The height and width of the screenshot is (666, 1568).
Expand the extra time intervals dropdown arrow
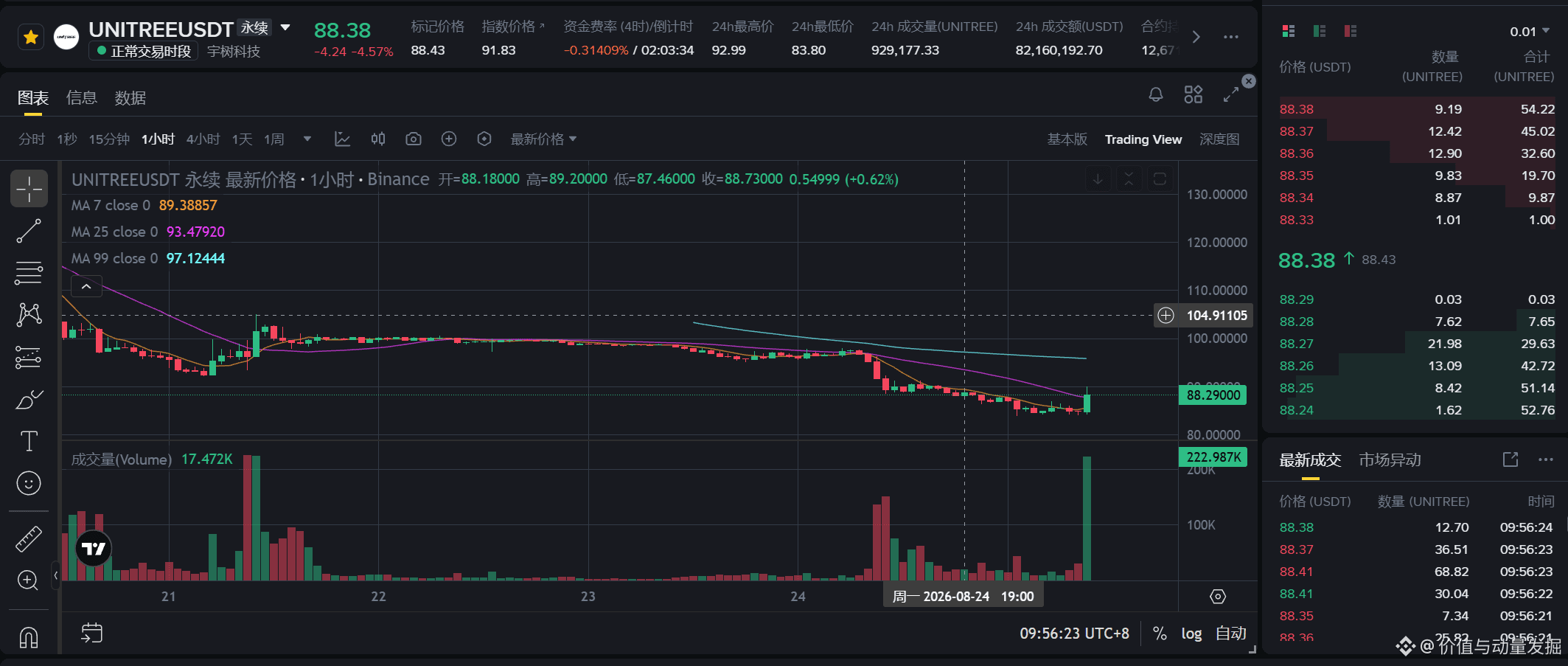click(307, 139)
